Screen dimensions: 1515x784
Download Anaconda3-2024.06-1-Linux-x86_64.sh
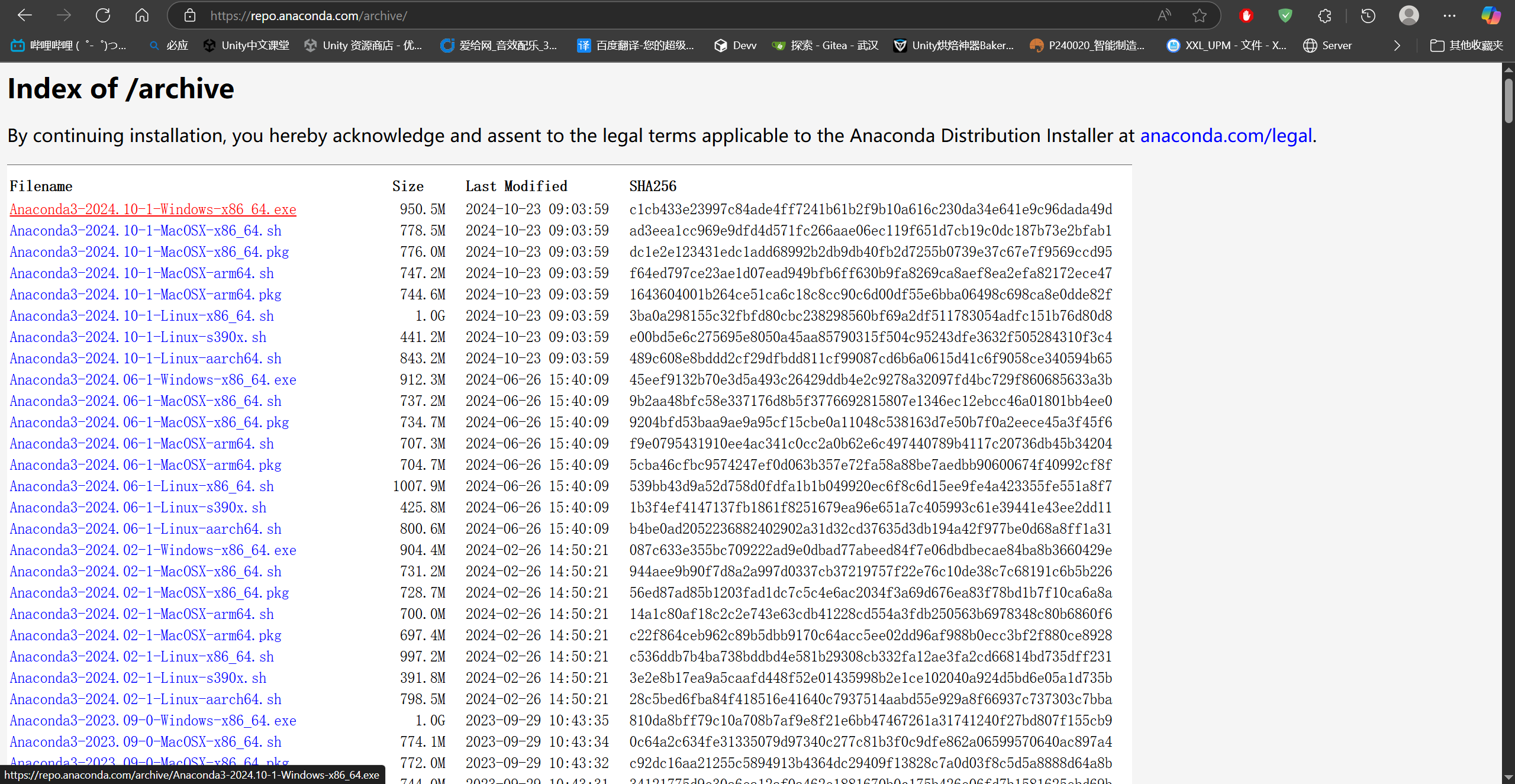point(141,486)
